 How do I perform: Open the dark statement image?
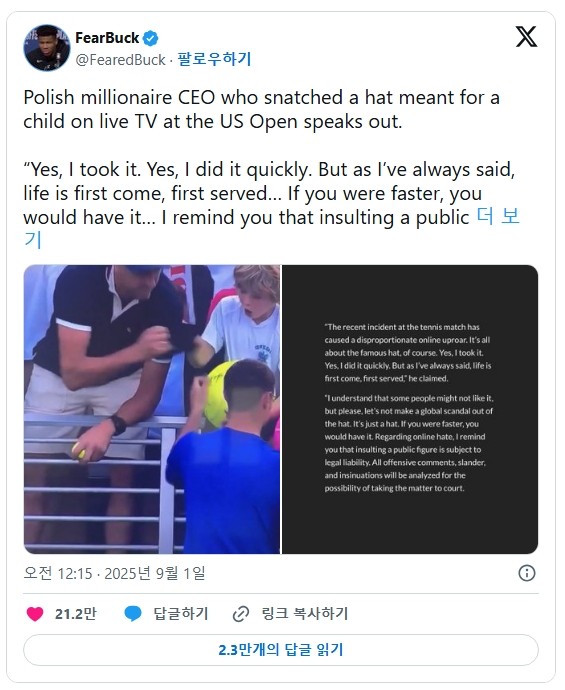coord(410,409)
